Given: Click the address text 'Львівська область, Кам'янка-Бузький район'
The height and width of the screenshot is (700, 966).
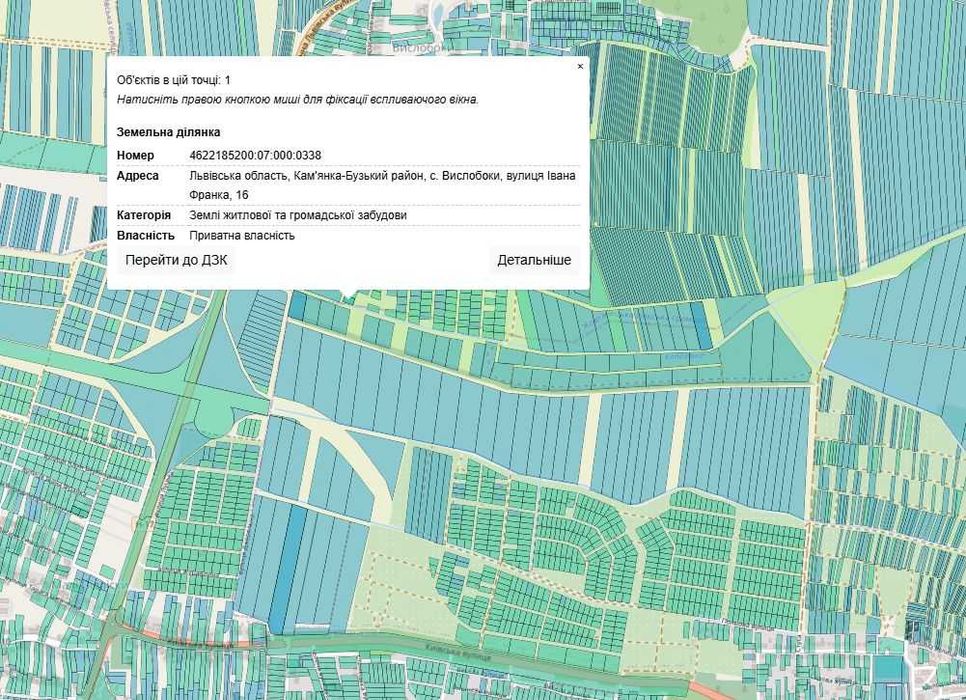Looking at the screenshot, I should pyautogui.click(x=307, y=176).
